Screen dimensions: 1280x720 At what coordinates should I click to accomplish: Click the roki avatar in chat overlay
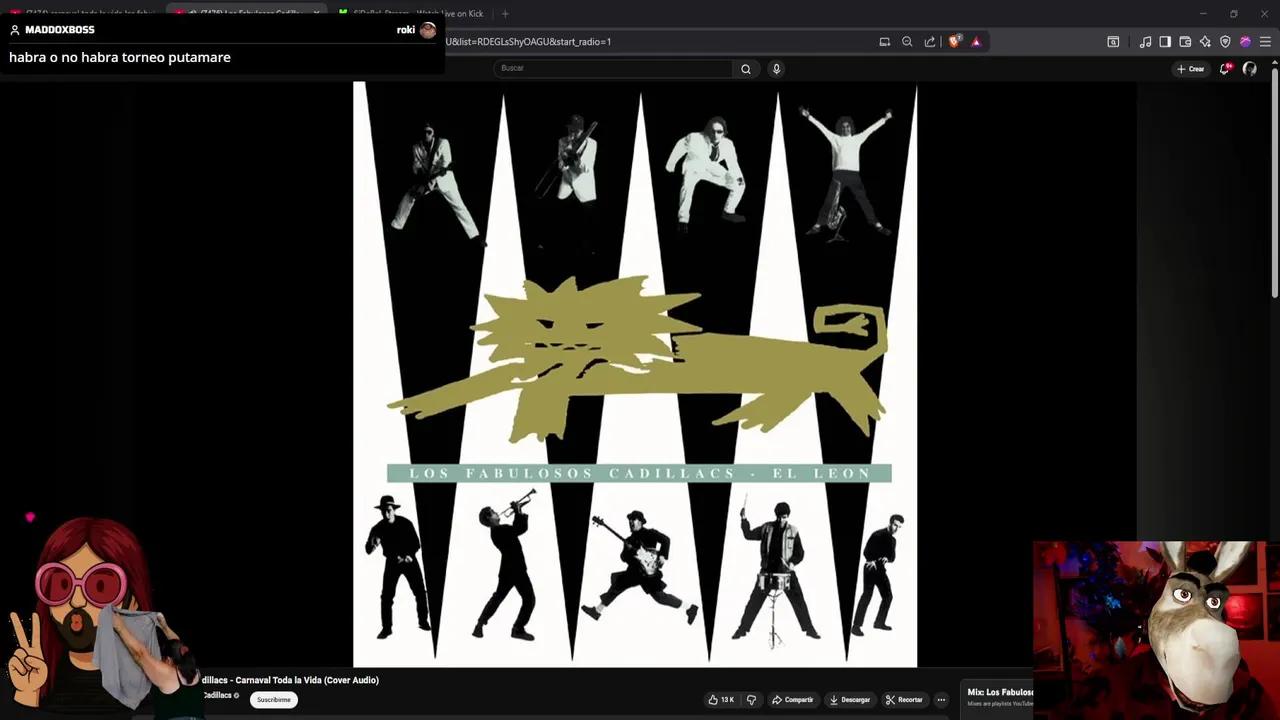pyautogui.click(x=428, y=30)
